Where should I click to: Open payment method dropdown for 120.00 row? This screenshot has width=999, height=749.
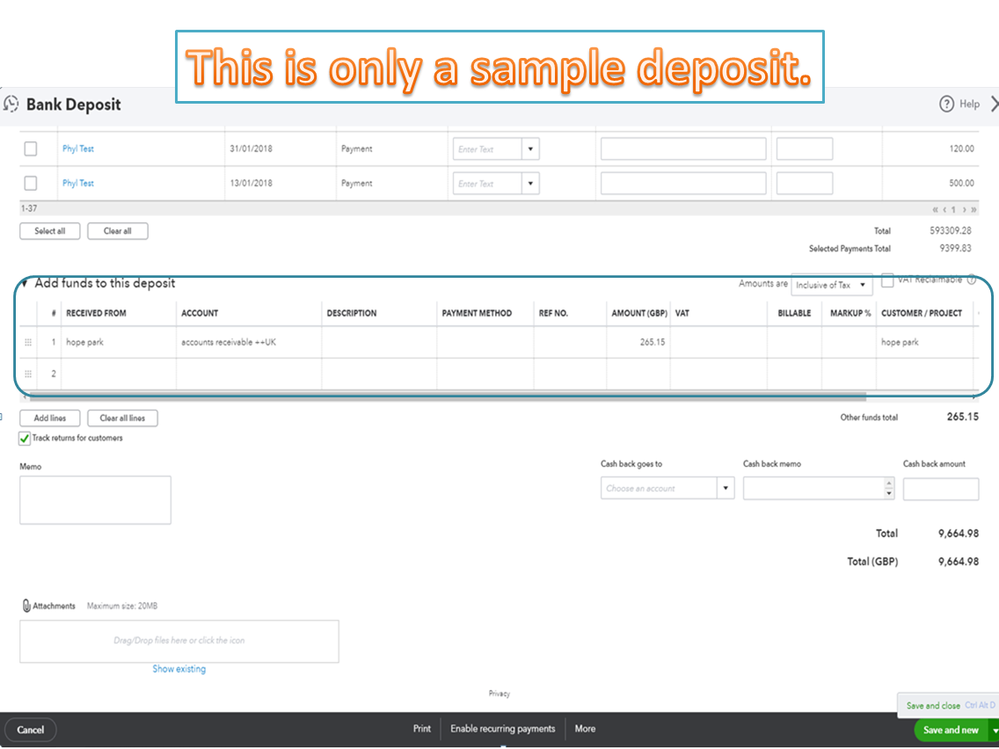tap(530, 149)
